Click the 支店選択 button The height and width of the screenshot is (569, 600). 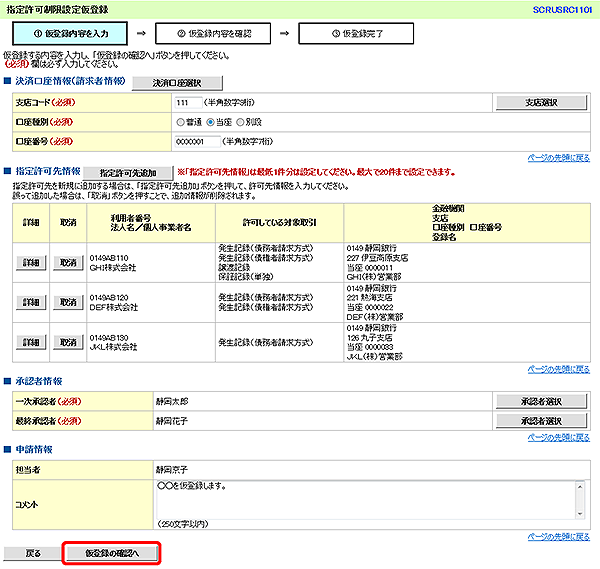[x=541, y=103]
